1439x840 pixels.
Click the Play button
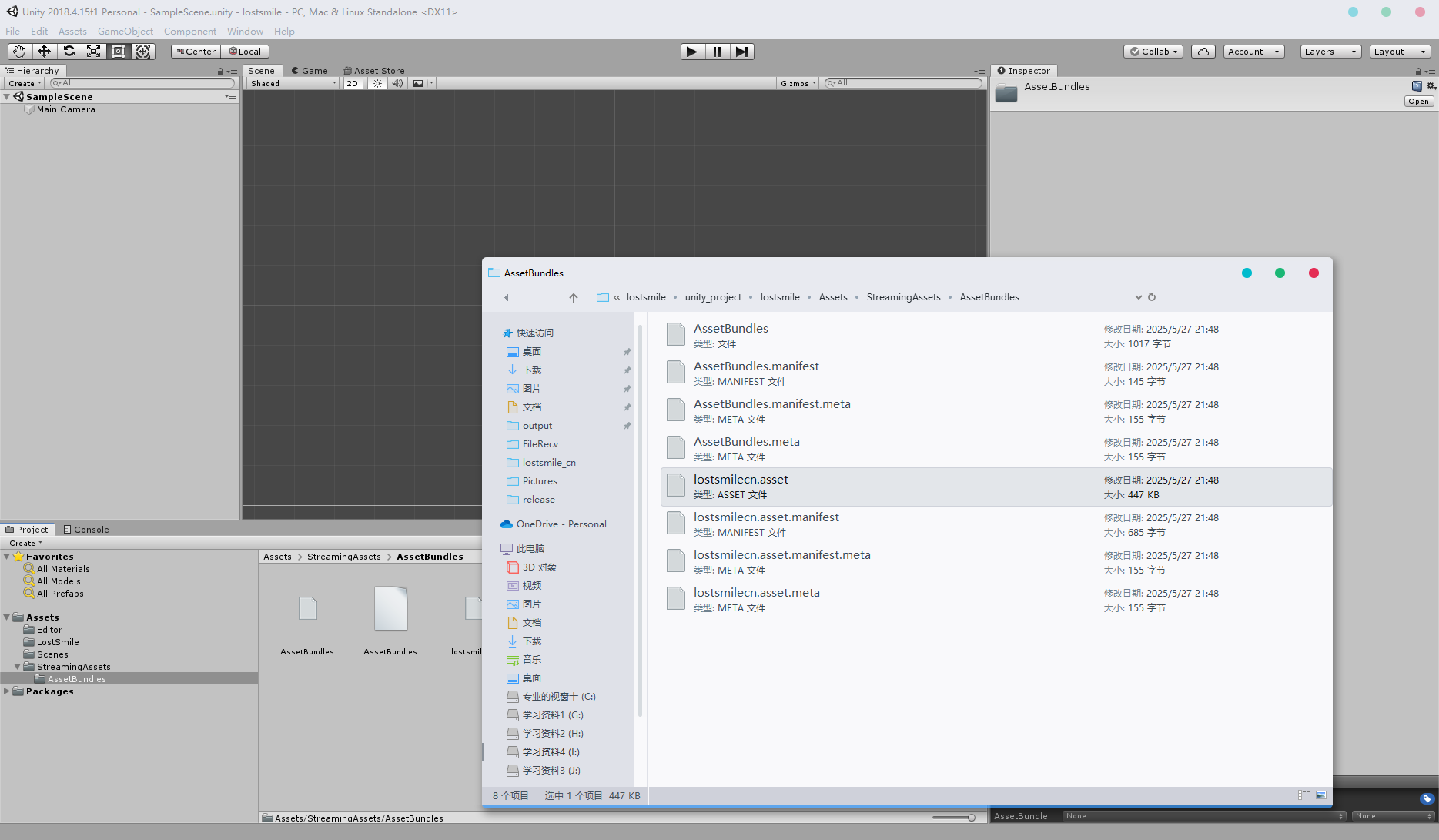point(692,52)
